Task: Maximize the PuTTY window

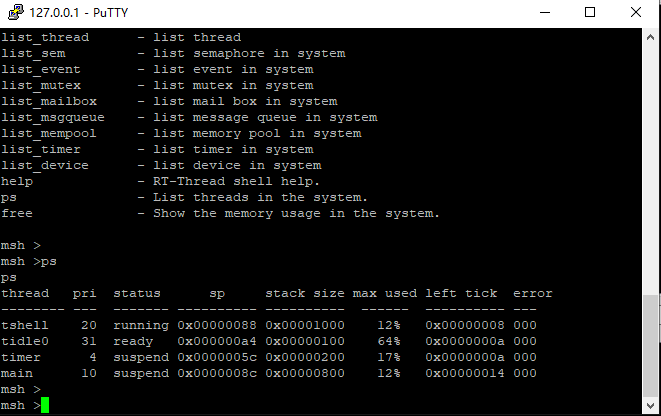Action: coord(590,12)
